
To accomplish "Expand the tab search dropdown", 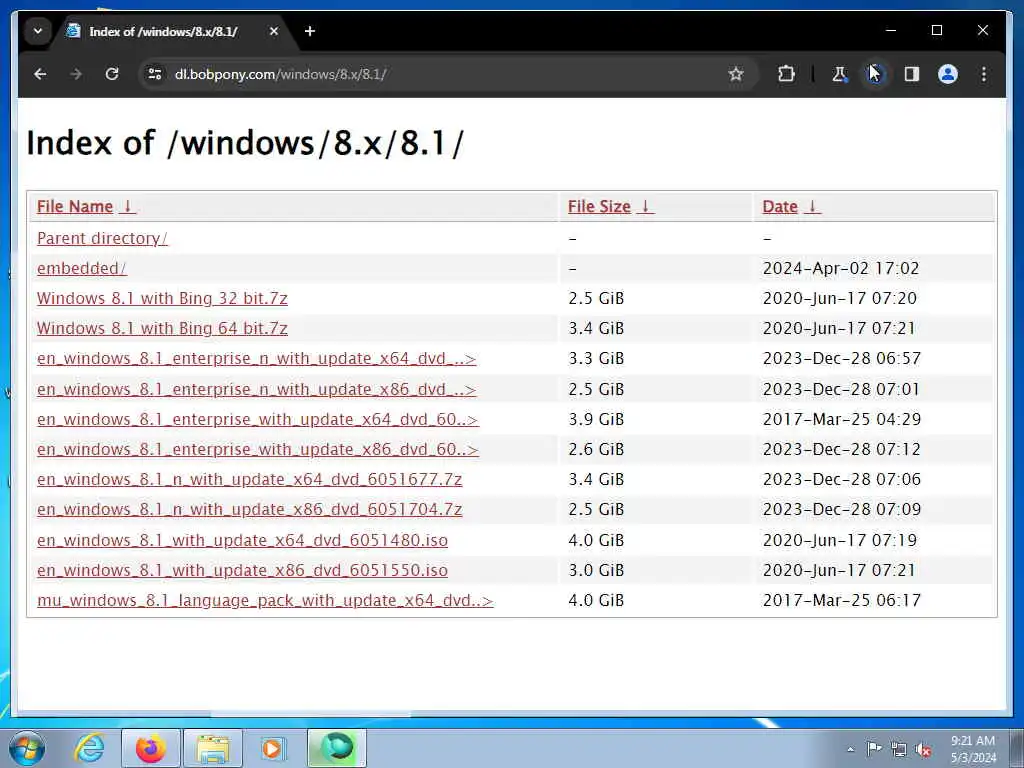I will (x=38, y=31).
